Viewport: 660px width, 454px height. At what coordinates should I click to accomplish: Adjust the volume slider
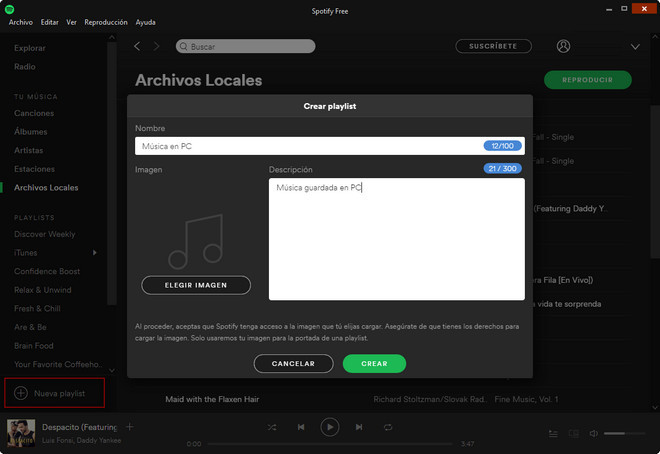[x=624, y=433]
